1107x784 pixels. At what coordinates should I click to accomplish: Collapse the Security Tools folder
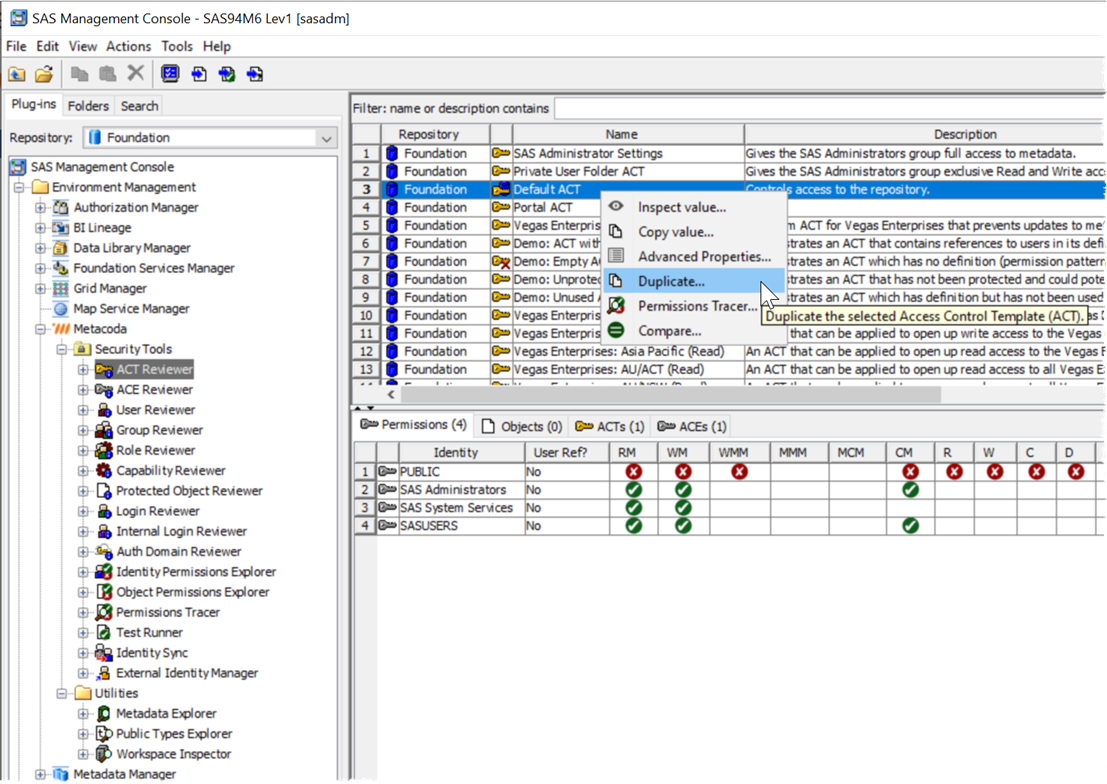(x=62, y=350)
